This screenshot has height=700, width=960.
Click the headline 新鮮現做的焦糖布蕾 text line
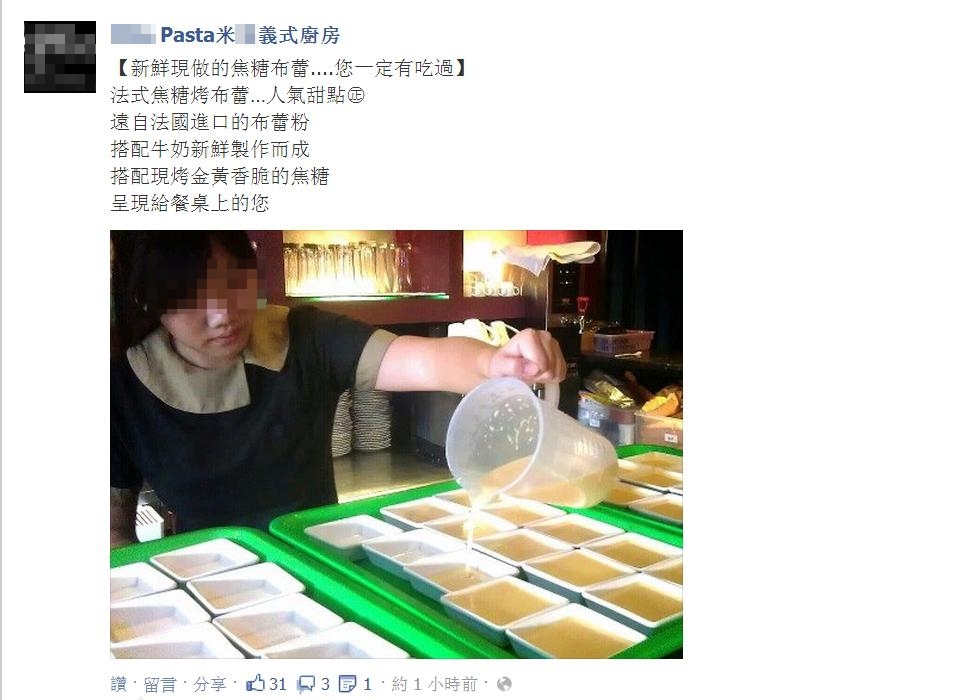pos(290,68)
